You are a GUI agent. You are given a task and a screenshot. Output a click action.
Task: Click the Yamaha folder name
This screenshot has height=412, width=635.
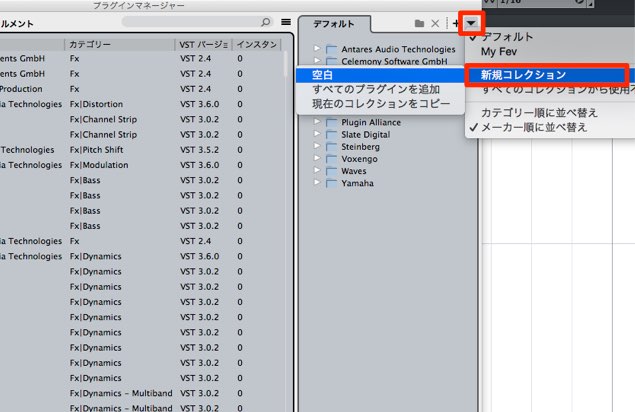[x=357, y=183]
